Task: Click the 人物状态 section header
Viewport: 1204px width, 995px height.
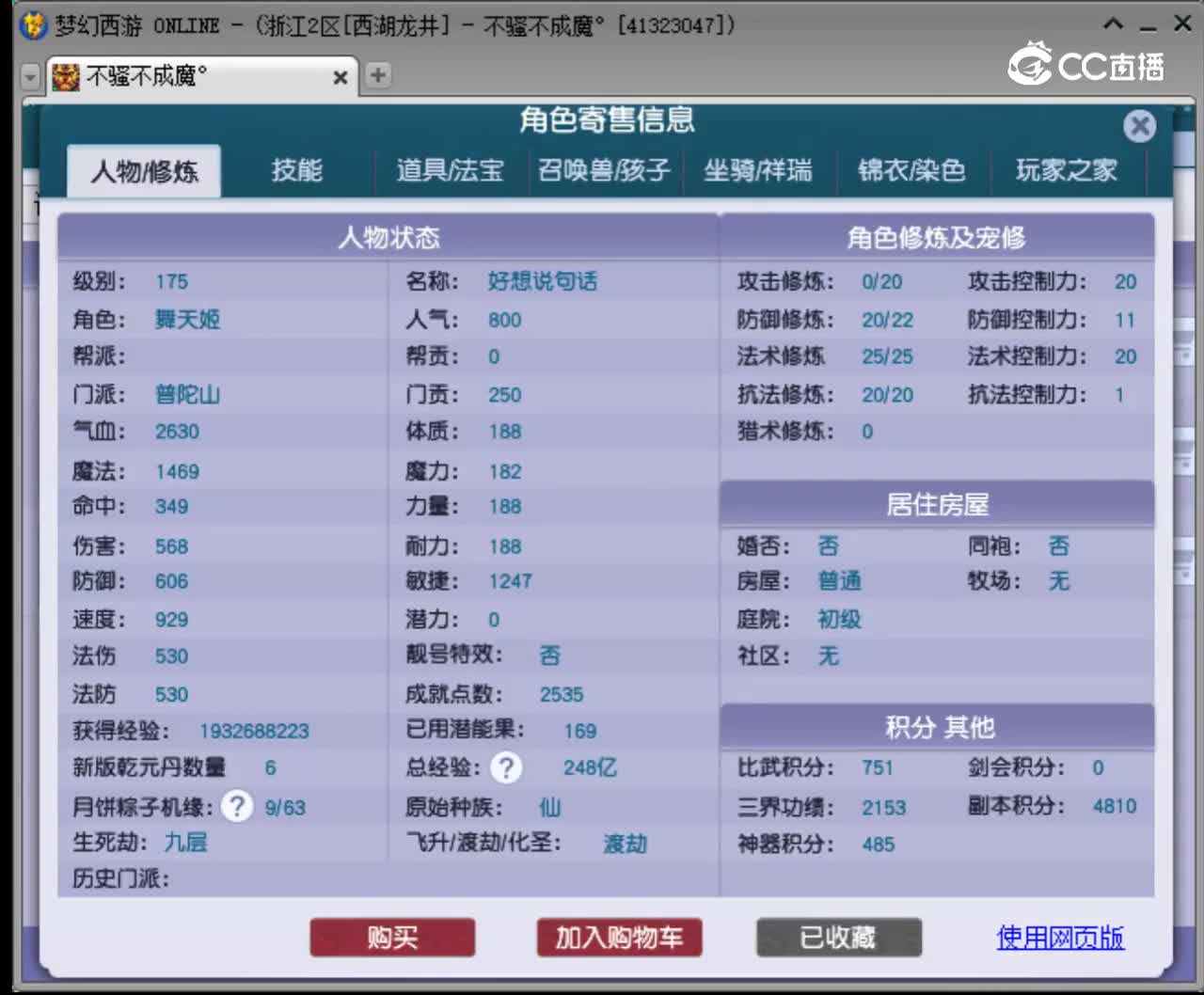Action: click(x=388, y=237)
